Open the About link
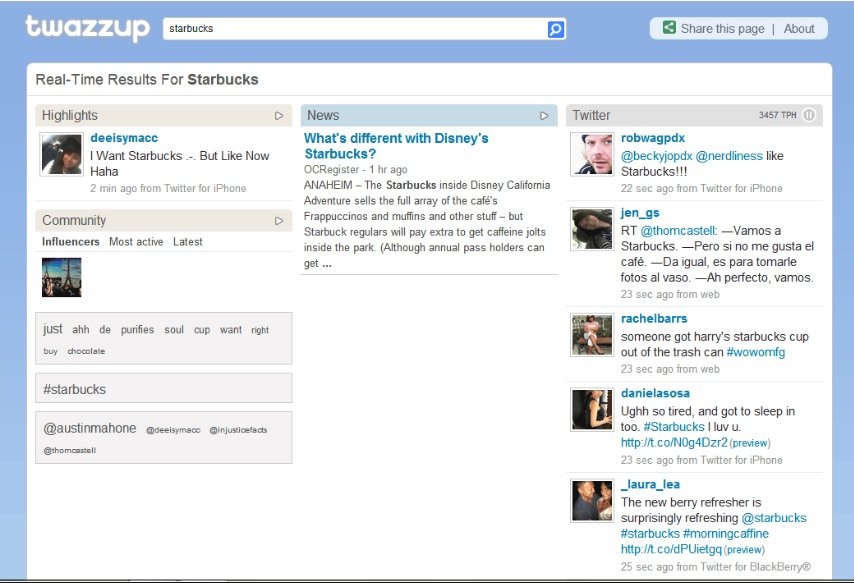Viewport: 854px width, 583px height. pyautogui.click(x=799, y=29)
